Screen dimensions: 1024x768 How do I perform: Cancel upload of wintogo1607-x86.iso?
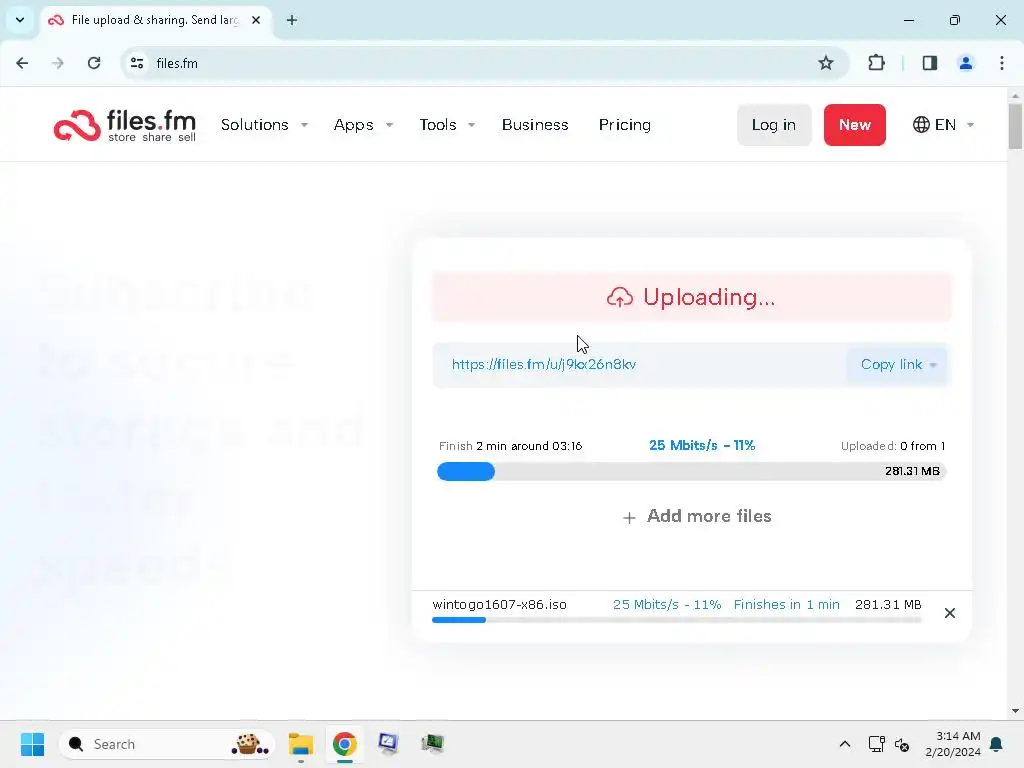coord(950,613)
